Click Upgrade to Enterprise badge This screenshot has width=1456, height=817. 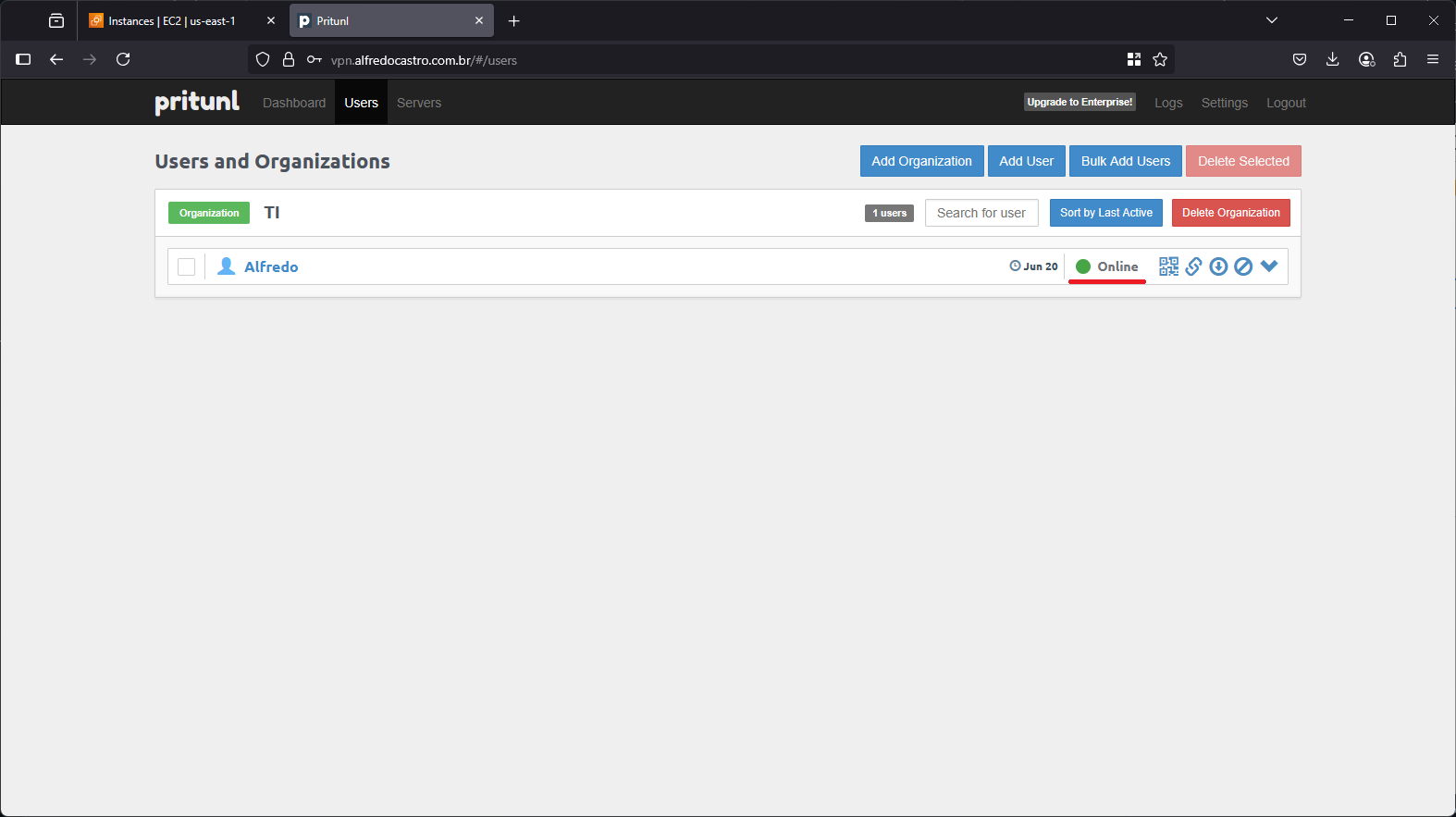tap(1080, 102)
